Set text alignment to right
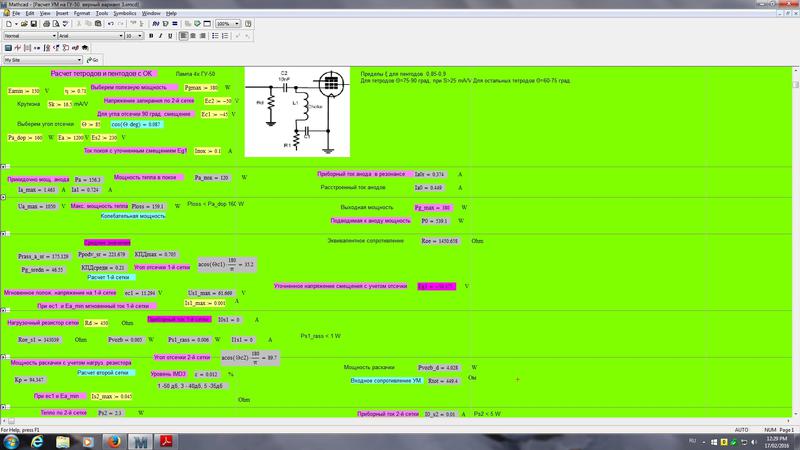800x450 pixels. click(x=203, y=36)
